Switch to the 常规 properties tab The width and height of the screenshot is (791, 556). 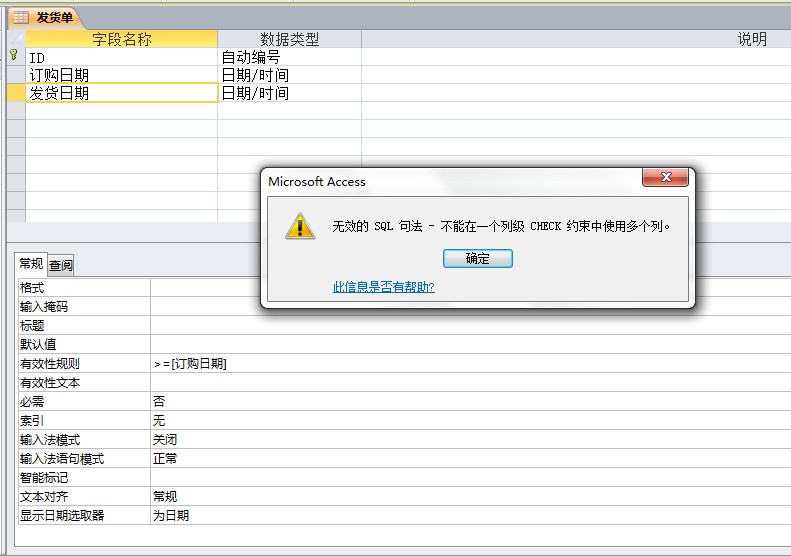(x=31, y=263)
